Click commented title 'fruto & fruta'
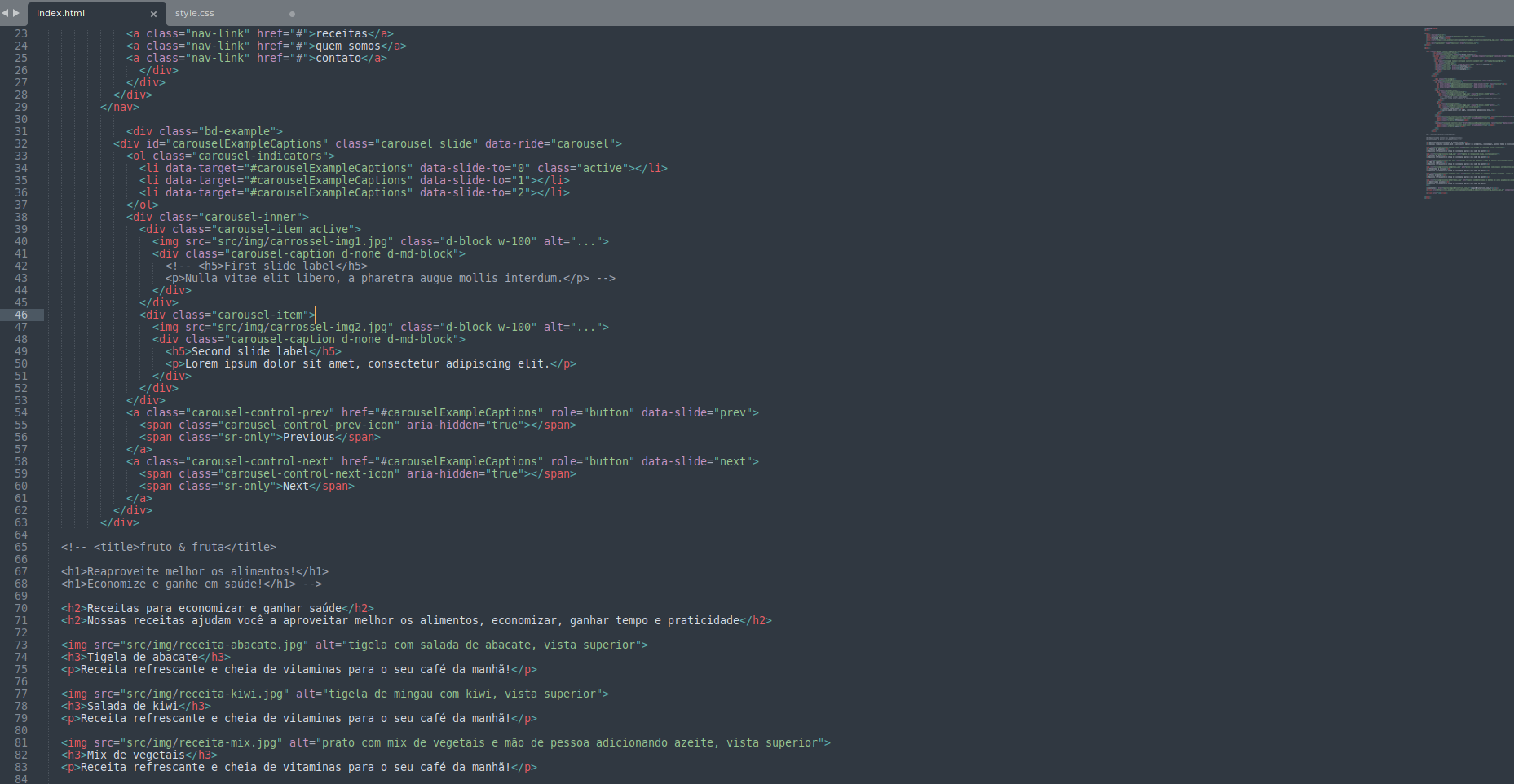 [x=182, y=547]
